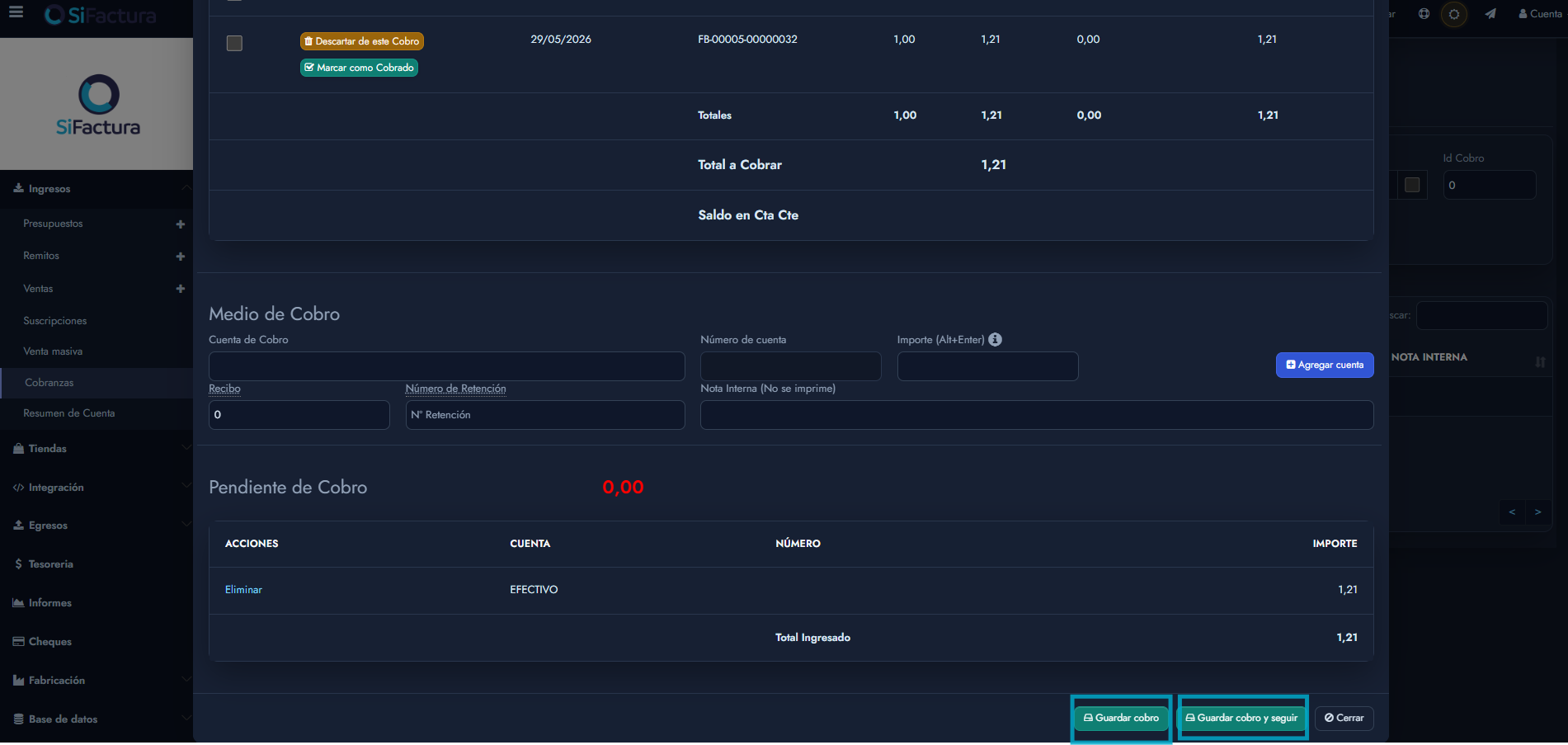This screenshot has height=745, width=1568.
Task: Focus the Número de cuenta field
Action: (x=791, y=366)
